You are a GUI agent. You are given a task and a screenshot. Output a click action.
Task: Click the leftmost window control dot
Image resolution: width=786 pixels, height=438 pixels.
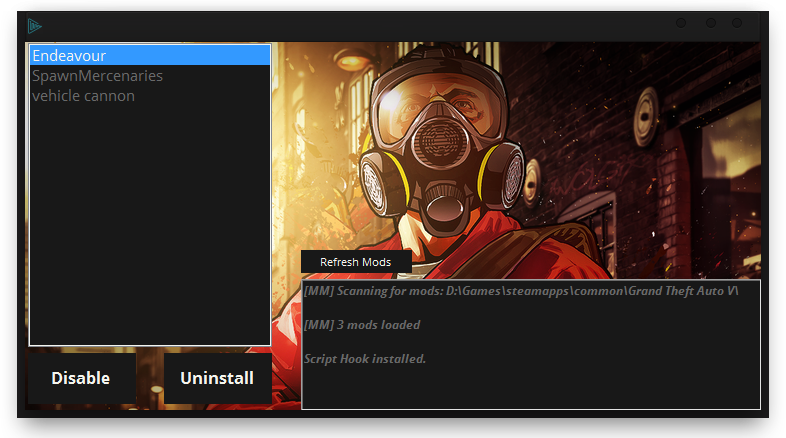pos(681,23)
